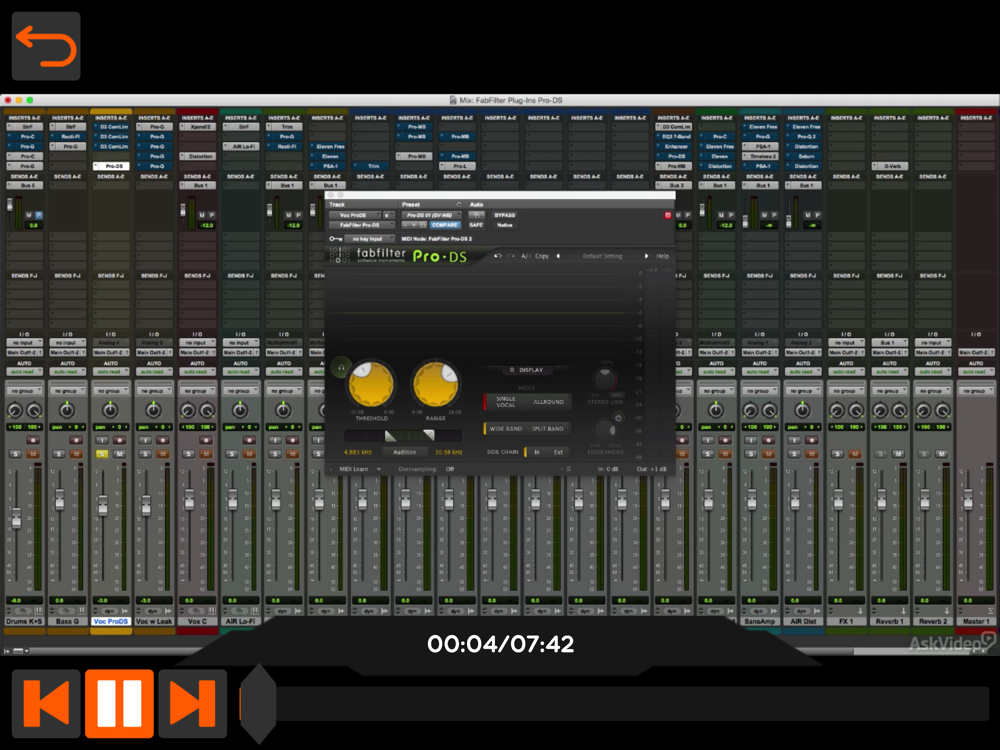1000x750 pixels.
Task: Open the Voc ProDS track selector
Action: click(x=355, y=215)
